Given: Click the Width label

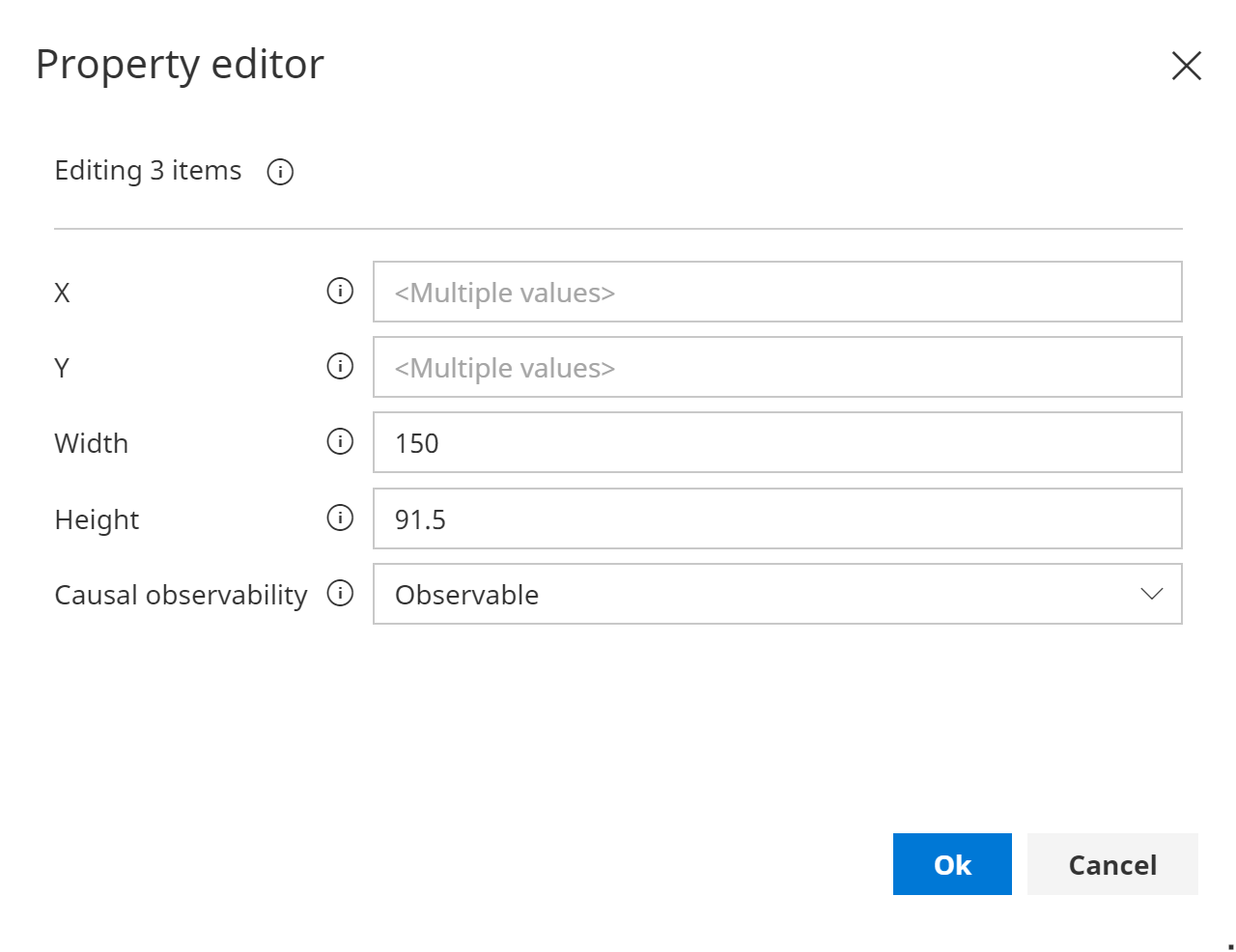Looking at the screenshot, I should point(92,443).
